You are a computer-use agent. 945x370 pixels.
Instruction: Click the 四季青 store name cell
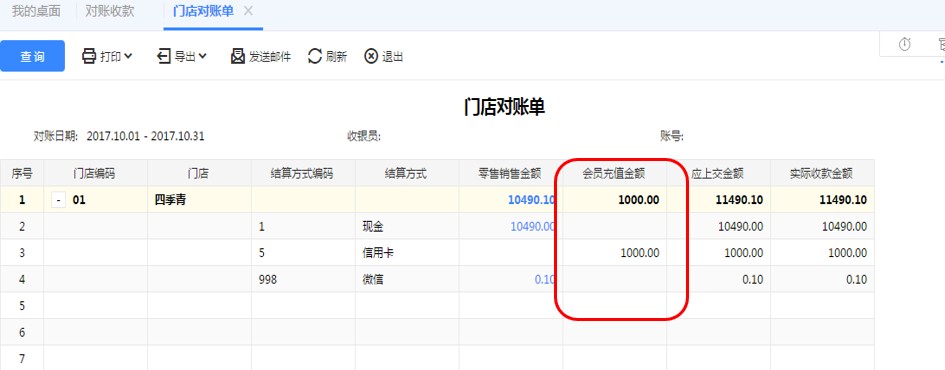tap(199, 200)
